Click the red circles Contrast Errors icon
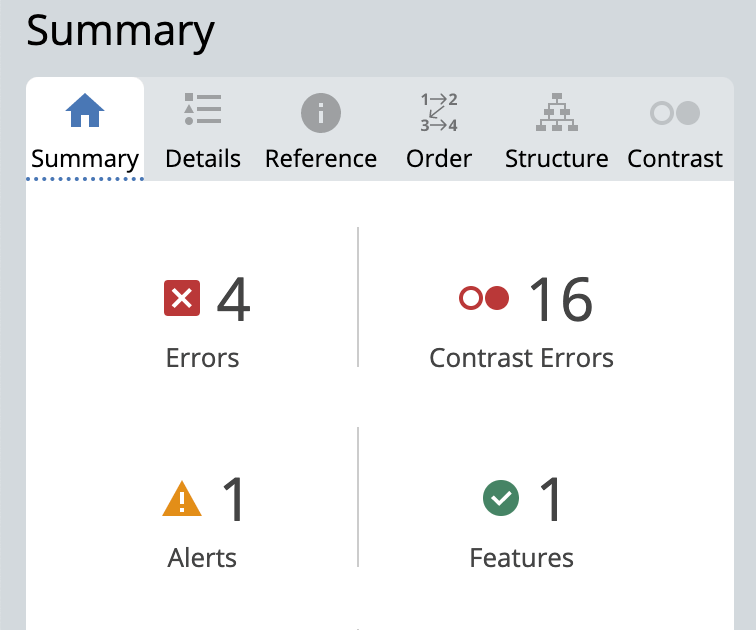The height and width of the screenshot is (630, 756). point(484,298)
